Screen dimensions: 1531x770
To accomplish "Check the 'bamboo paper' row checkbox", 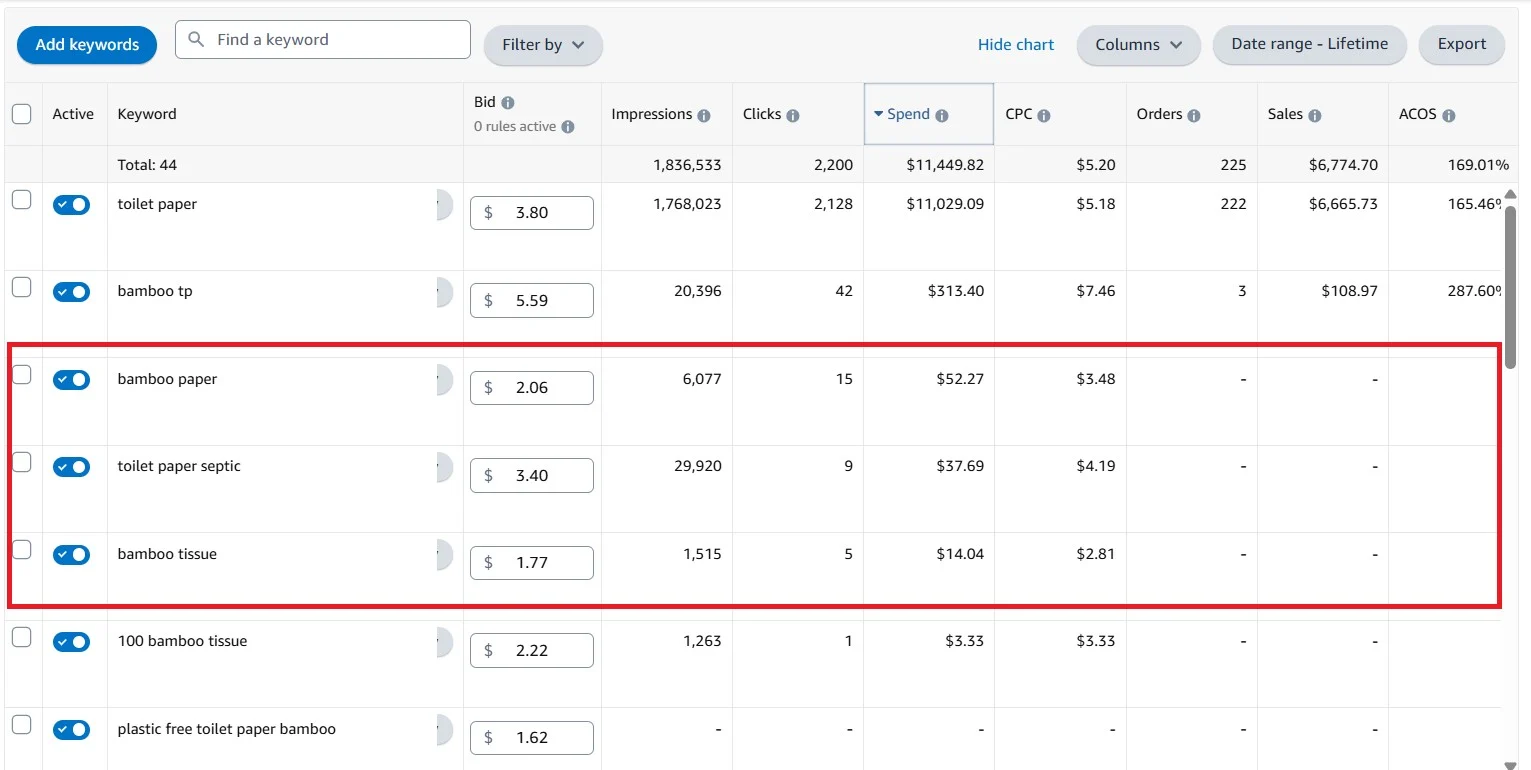I will tap(21, 375).
